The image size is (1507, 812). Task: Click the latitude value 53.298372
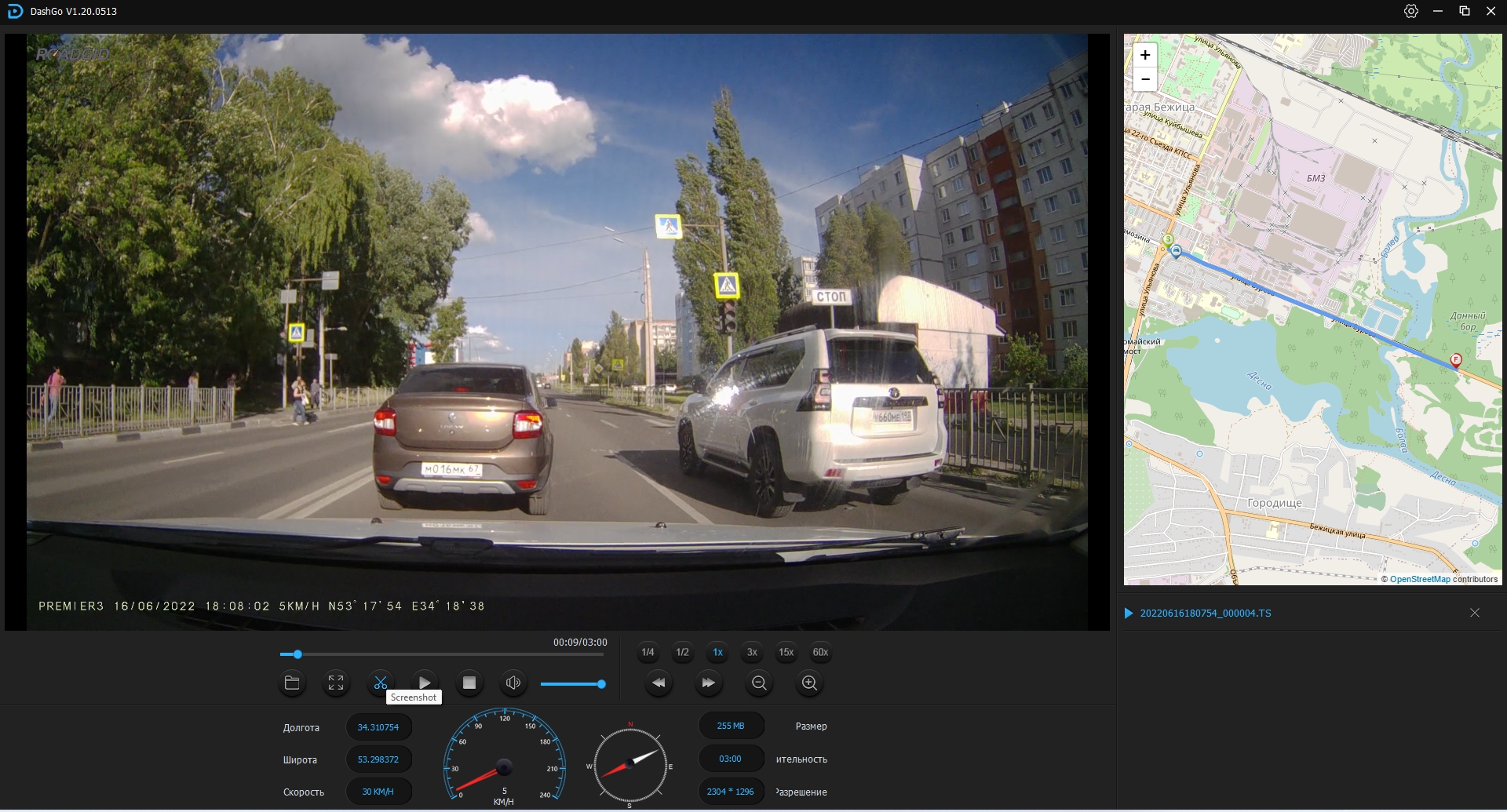[x=378, y=759]
